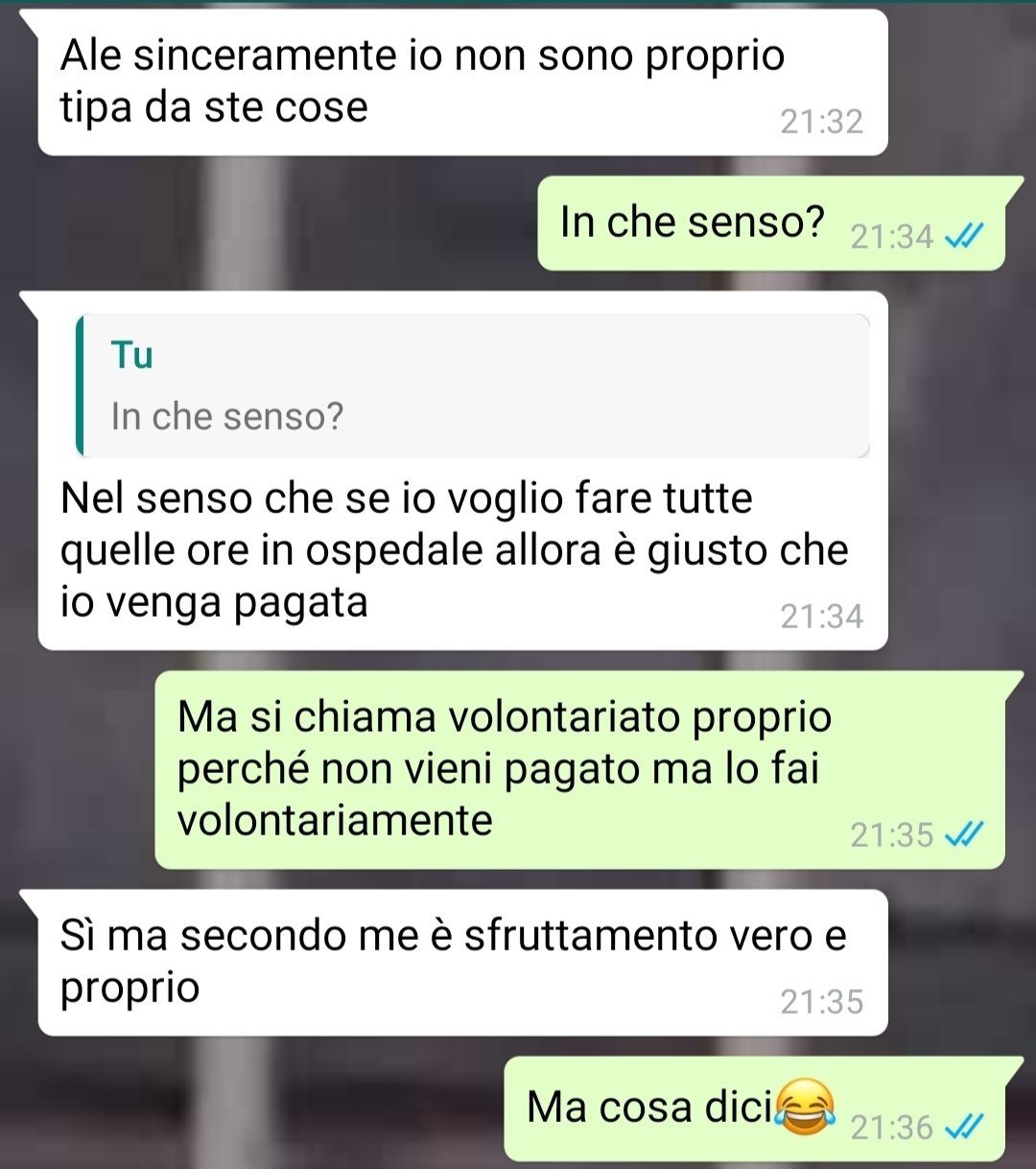Image resolution: width=1036 pixels, height=1169 pixels.
Task: Tap the word 'volontariamente' in the green bubble
Action: tap(335, 821)
